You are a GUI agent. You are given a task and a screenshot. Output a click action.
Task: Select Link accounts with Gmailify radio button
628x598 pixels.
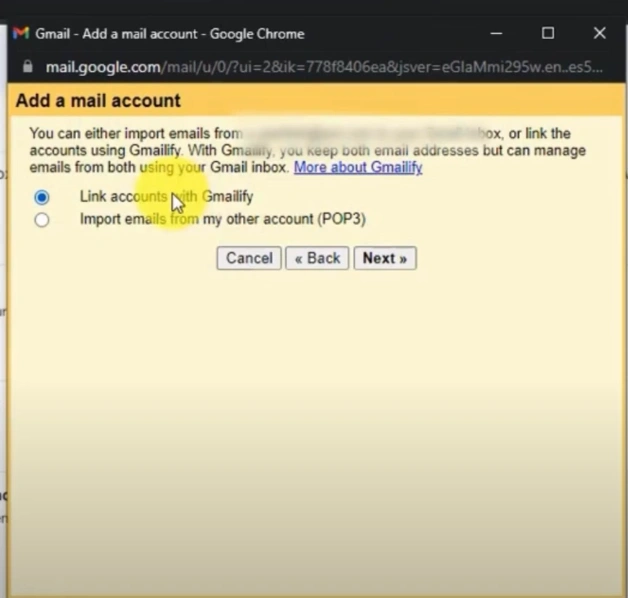click(42, 197)
